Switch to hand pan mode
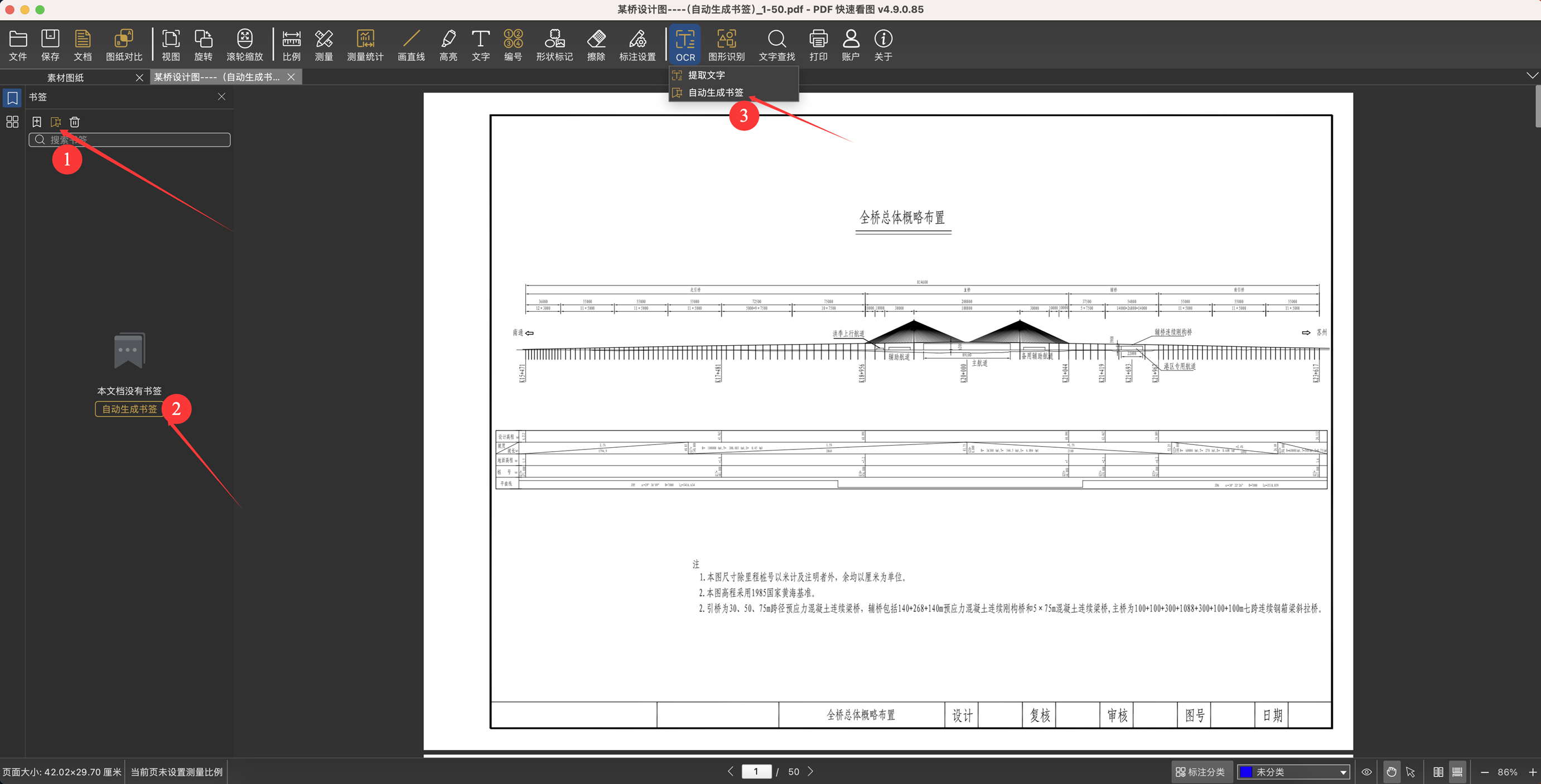1541x784 pixels. tap(1392, 771)
